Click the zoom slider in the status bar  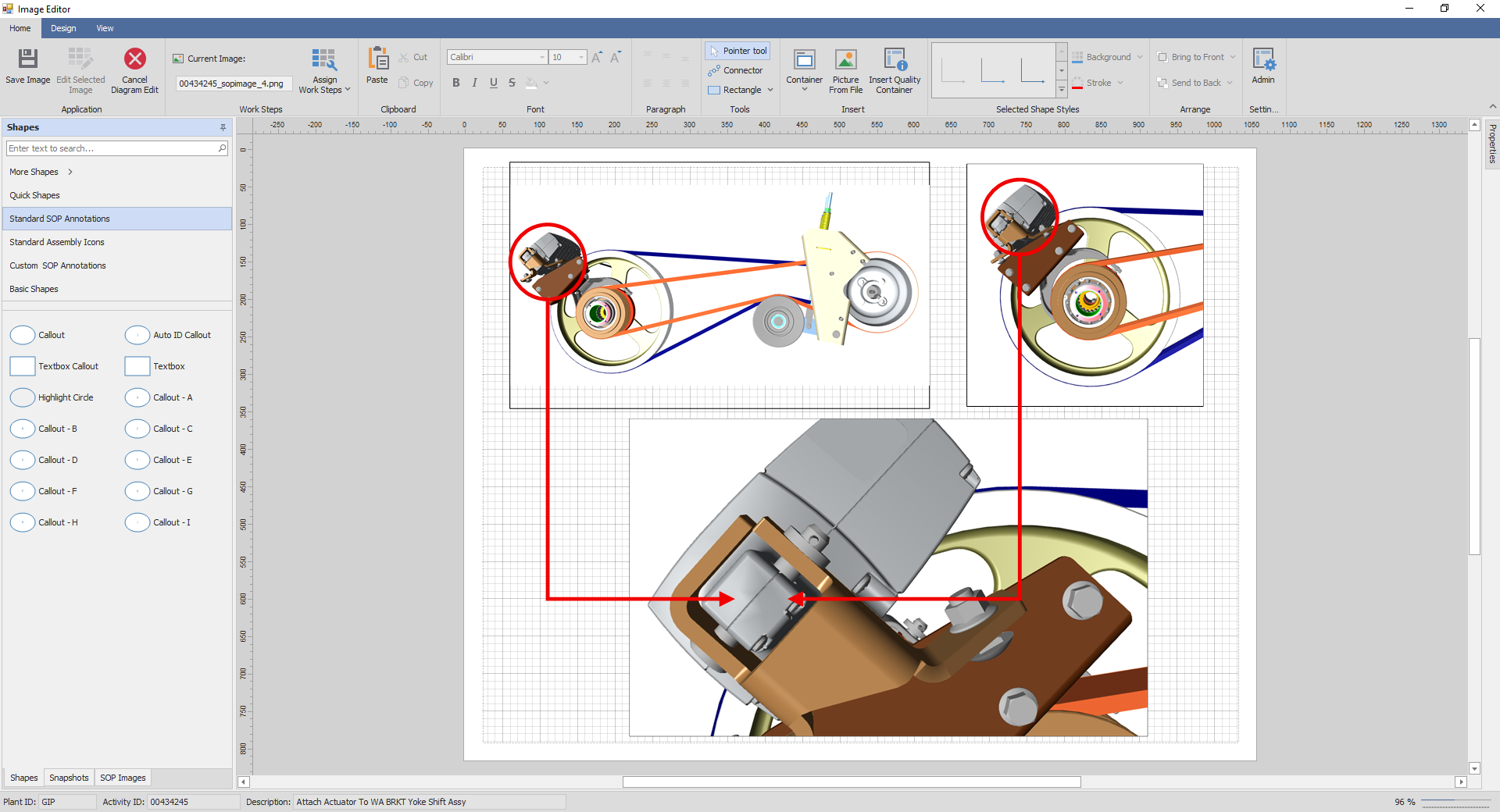point(1455,802)
